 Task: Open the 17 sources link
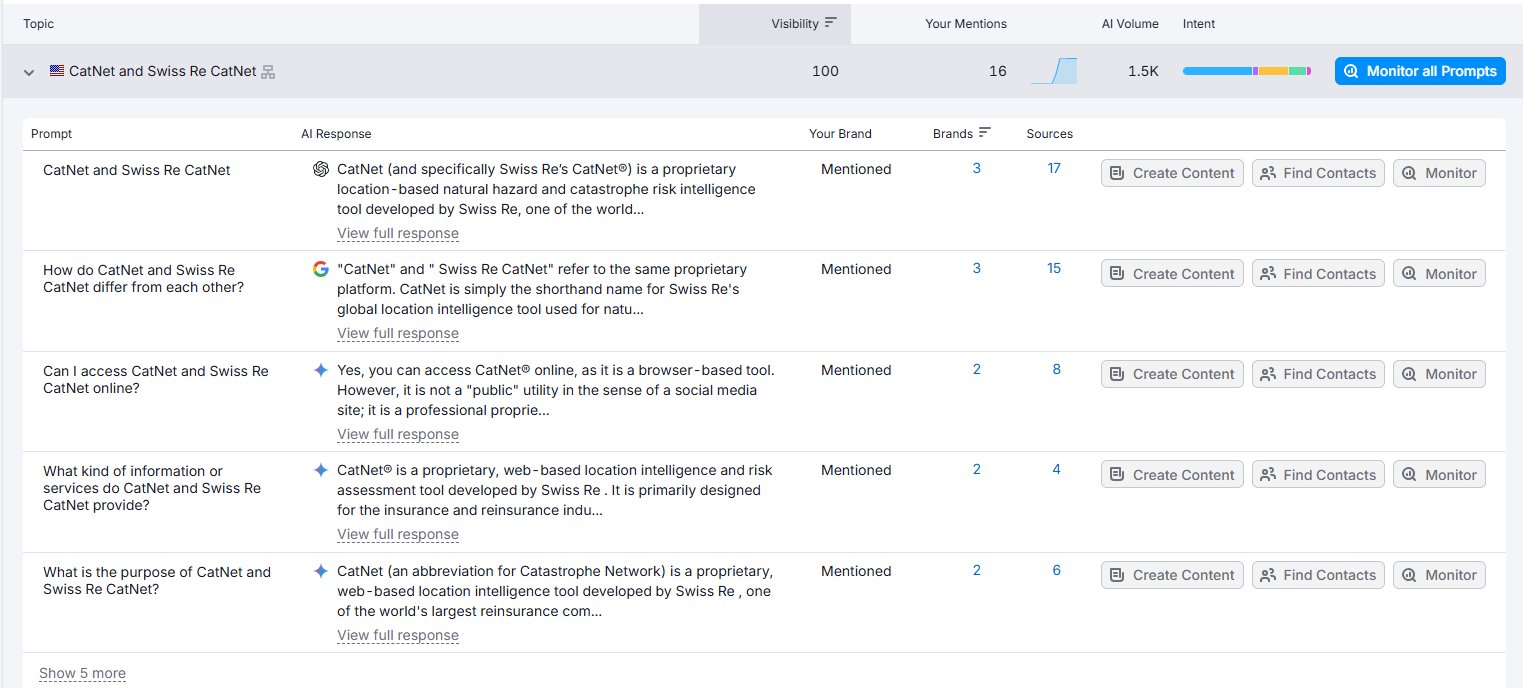1054,168
